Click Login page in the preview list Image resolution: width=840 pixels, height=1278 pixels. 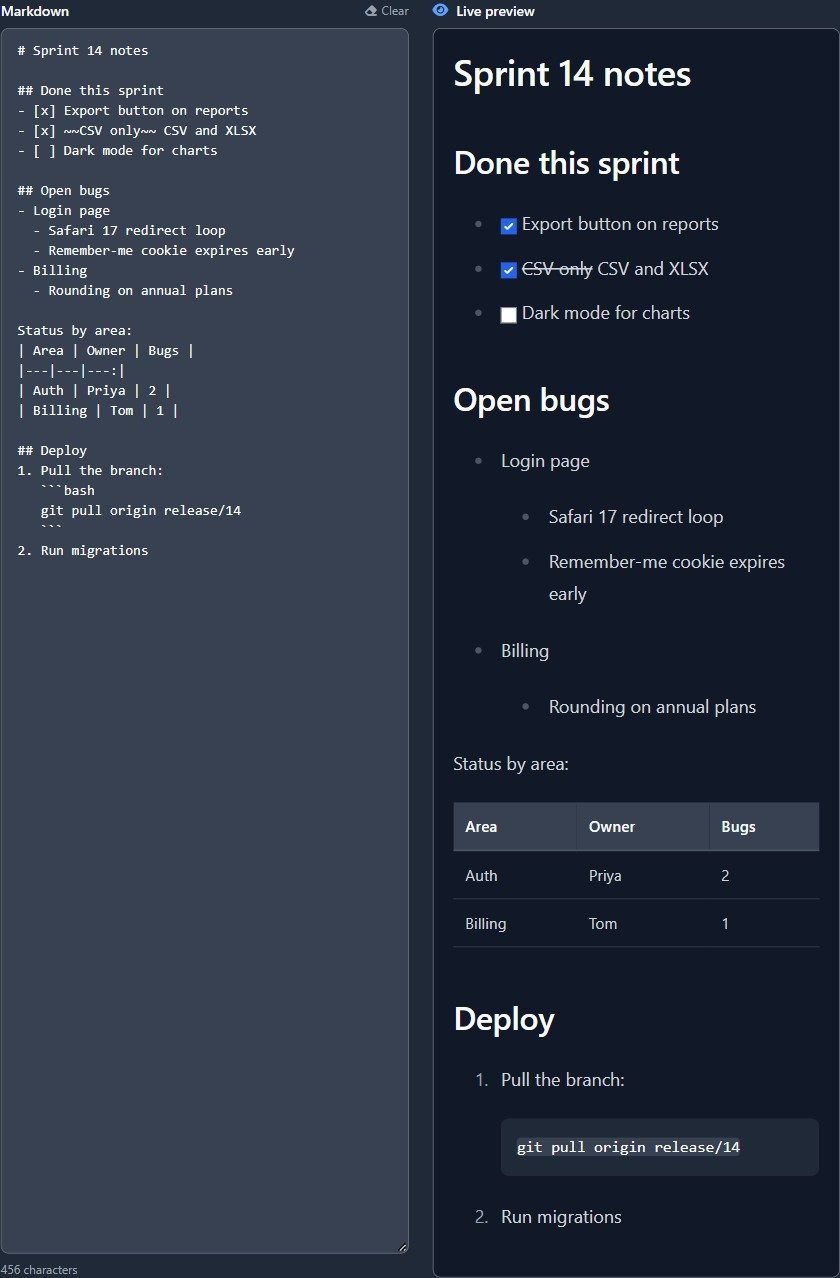[545, 461]
